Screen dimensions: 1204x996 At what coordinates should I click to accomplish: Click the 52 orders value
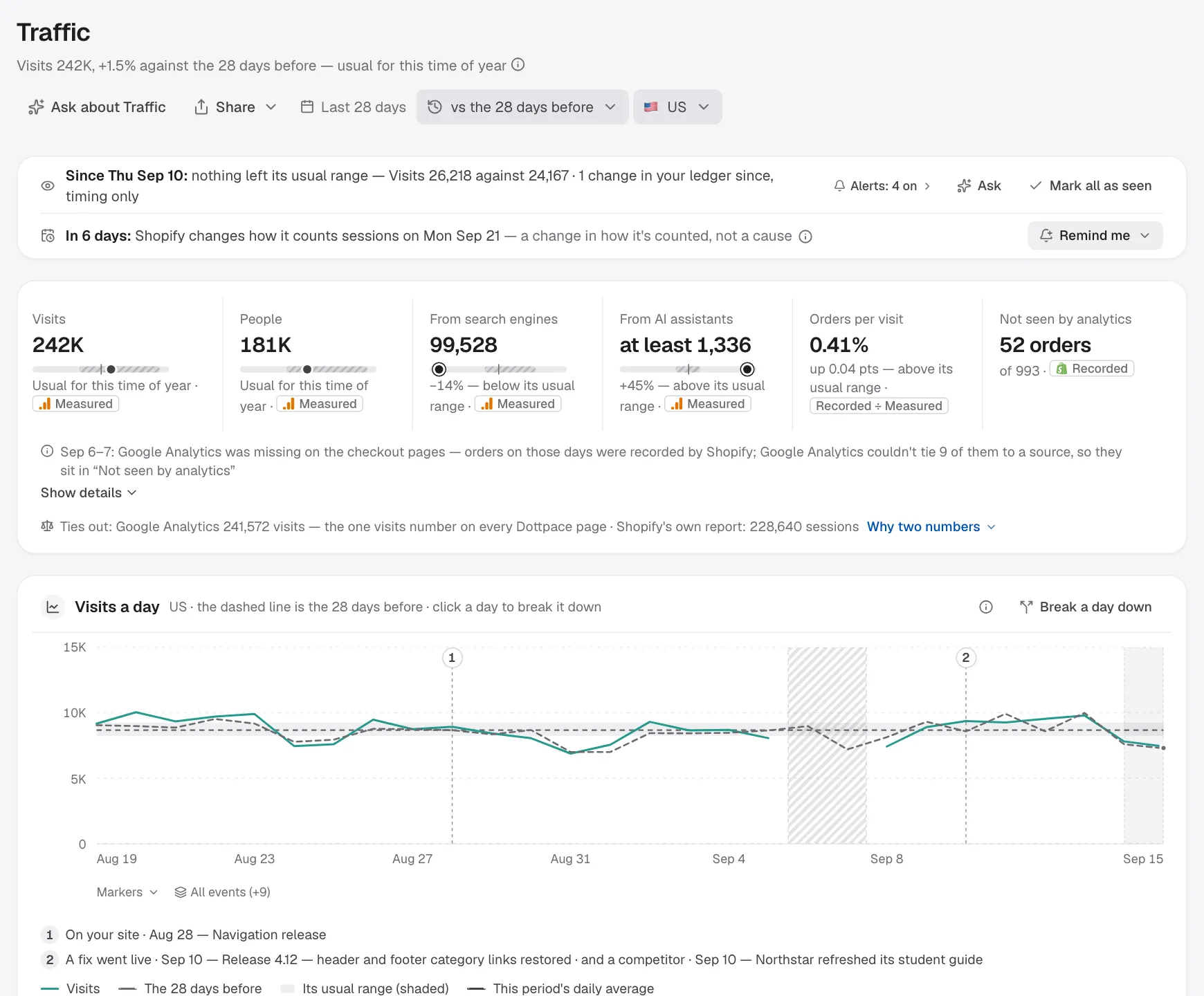[1045, 345]
